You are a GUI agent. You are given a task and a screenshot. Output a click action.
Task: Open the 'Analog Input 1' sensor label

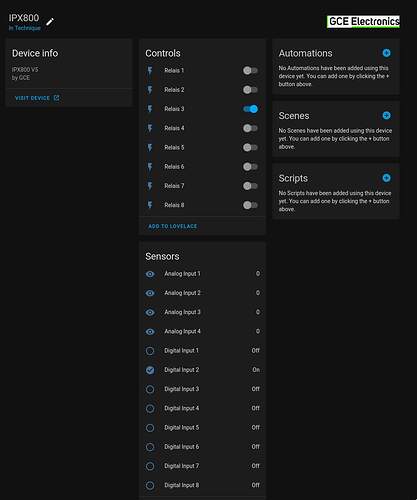pyautogui.click(x=182, y=274)
